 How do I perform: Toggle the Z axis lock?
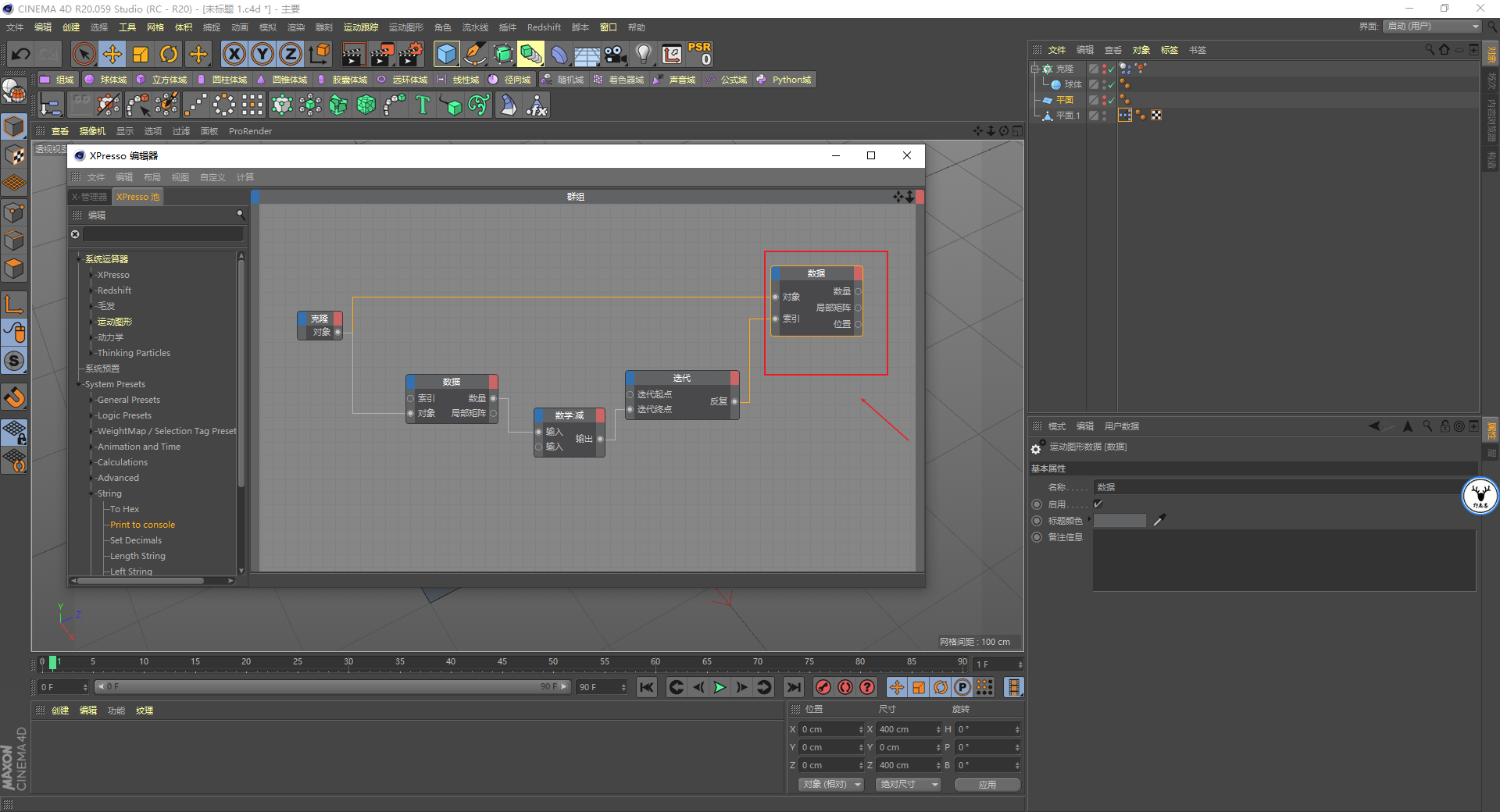pyautogui.click(x=291, y=55)
